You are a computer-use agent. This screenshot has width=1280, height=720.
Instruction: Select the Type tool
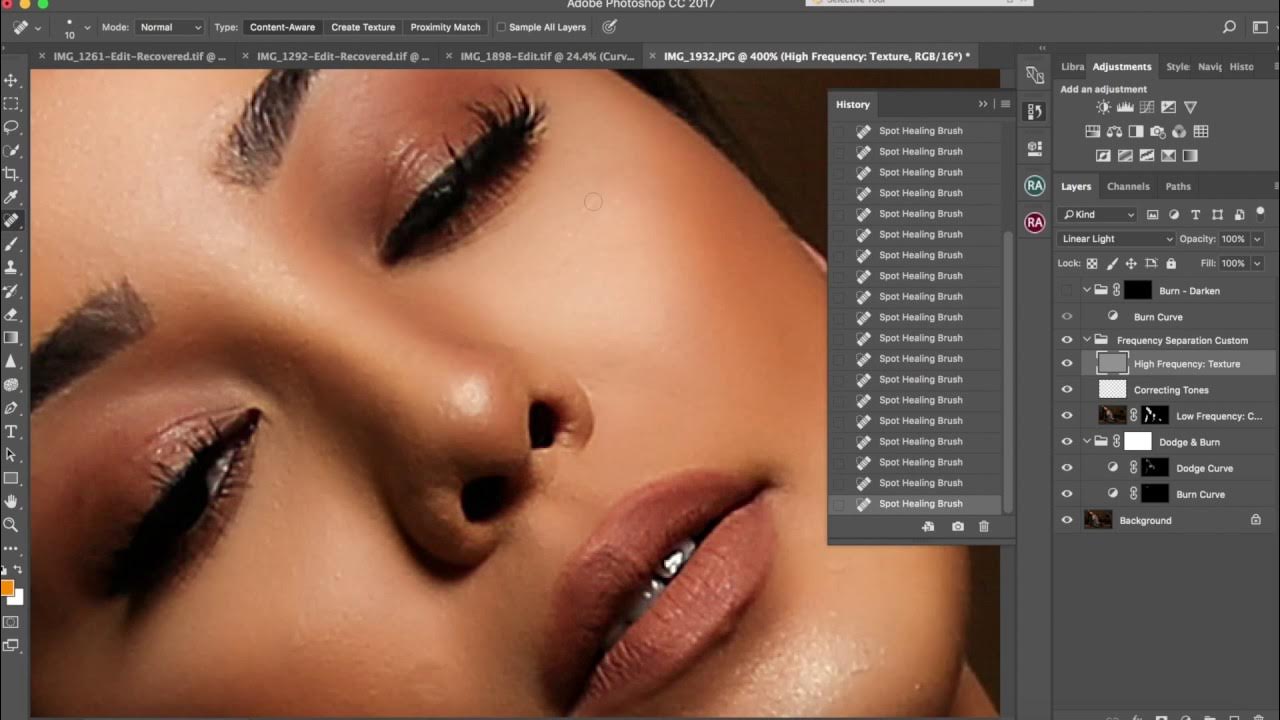(12, 431)
